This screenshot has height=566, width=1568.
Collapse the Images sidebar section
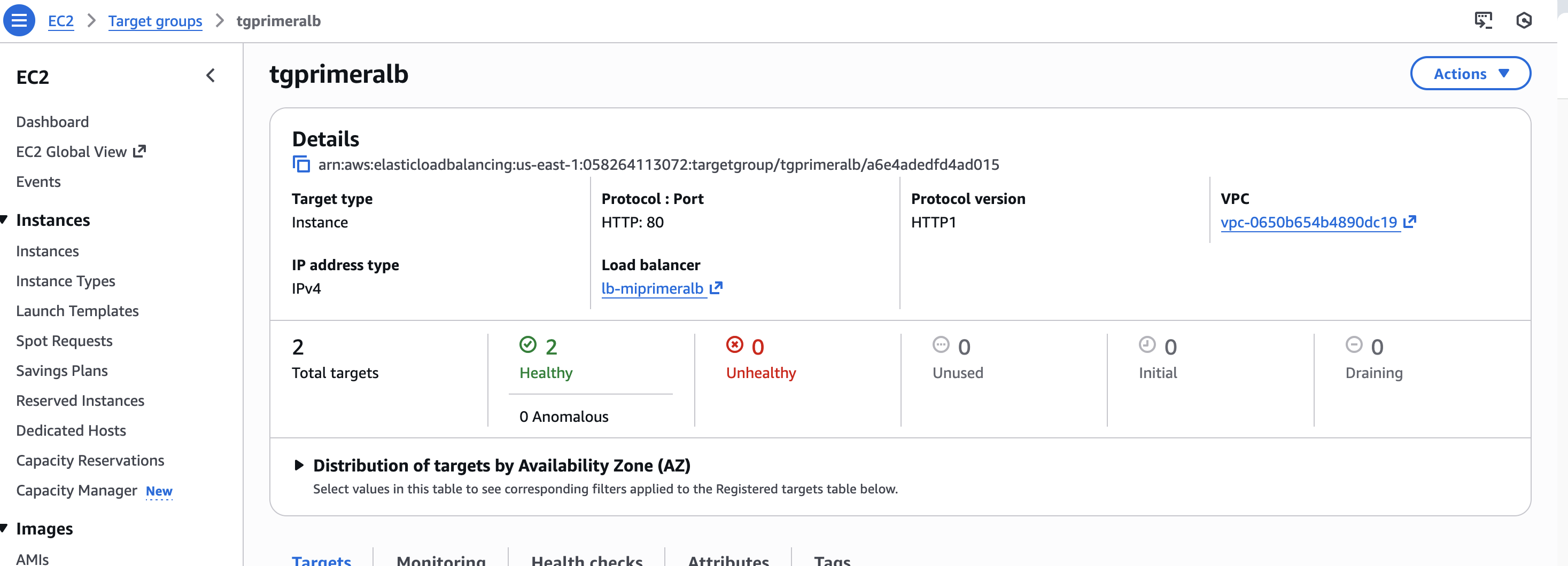(5, 528)
